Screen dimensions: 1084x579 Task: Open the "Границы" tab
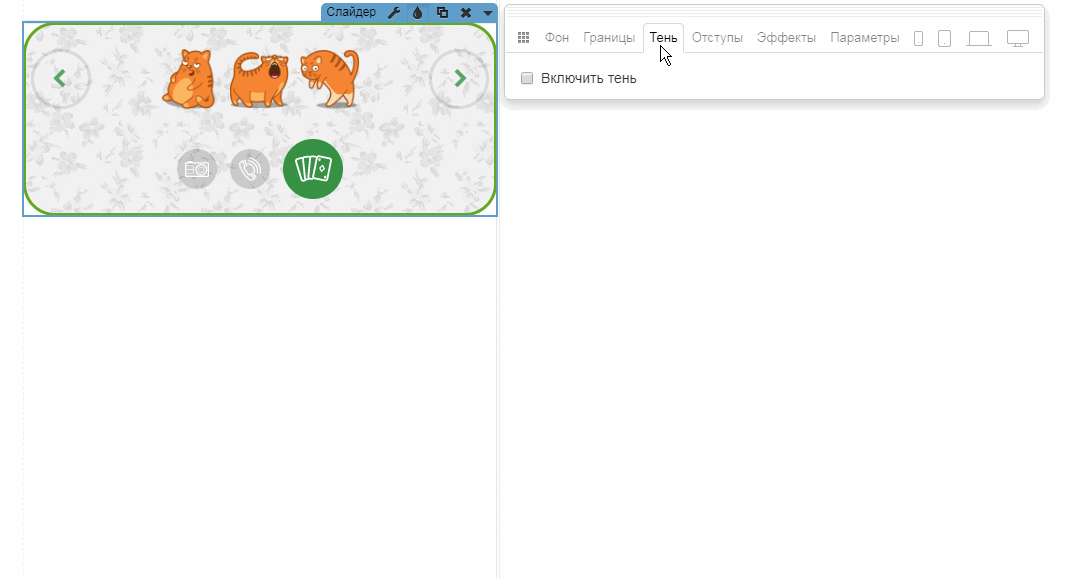[609, 38]
